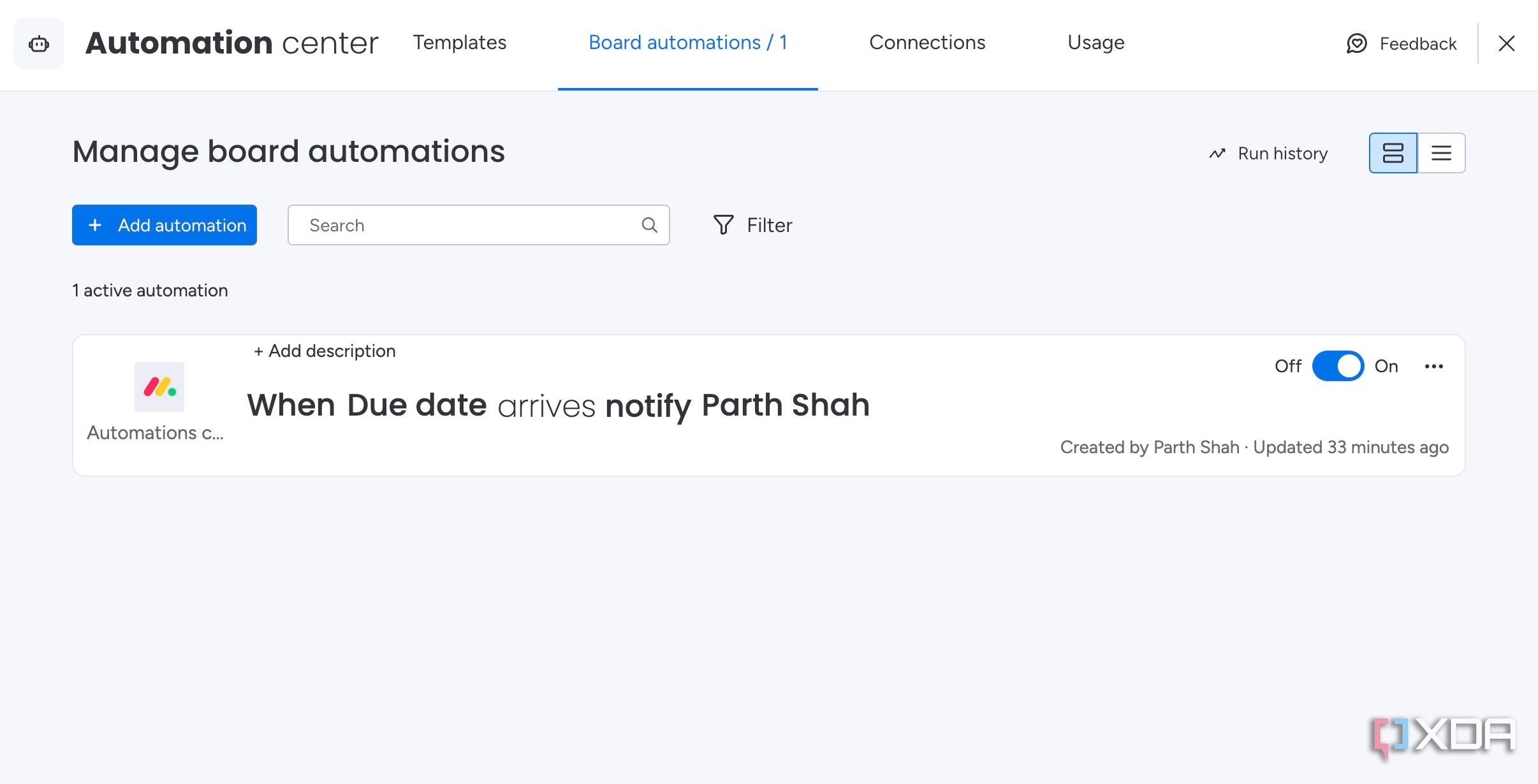Screen dimensions: 1538x784
Task: Click the Automation center robot icon
Action: [39, 43]
